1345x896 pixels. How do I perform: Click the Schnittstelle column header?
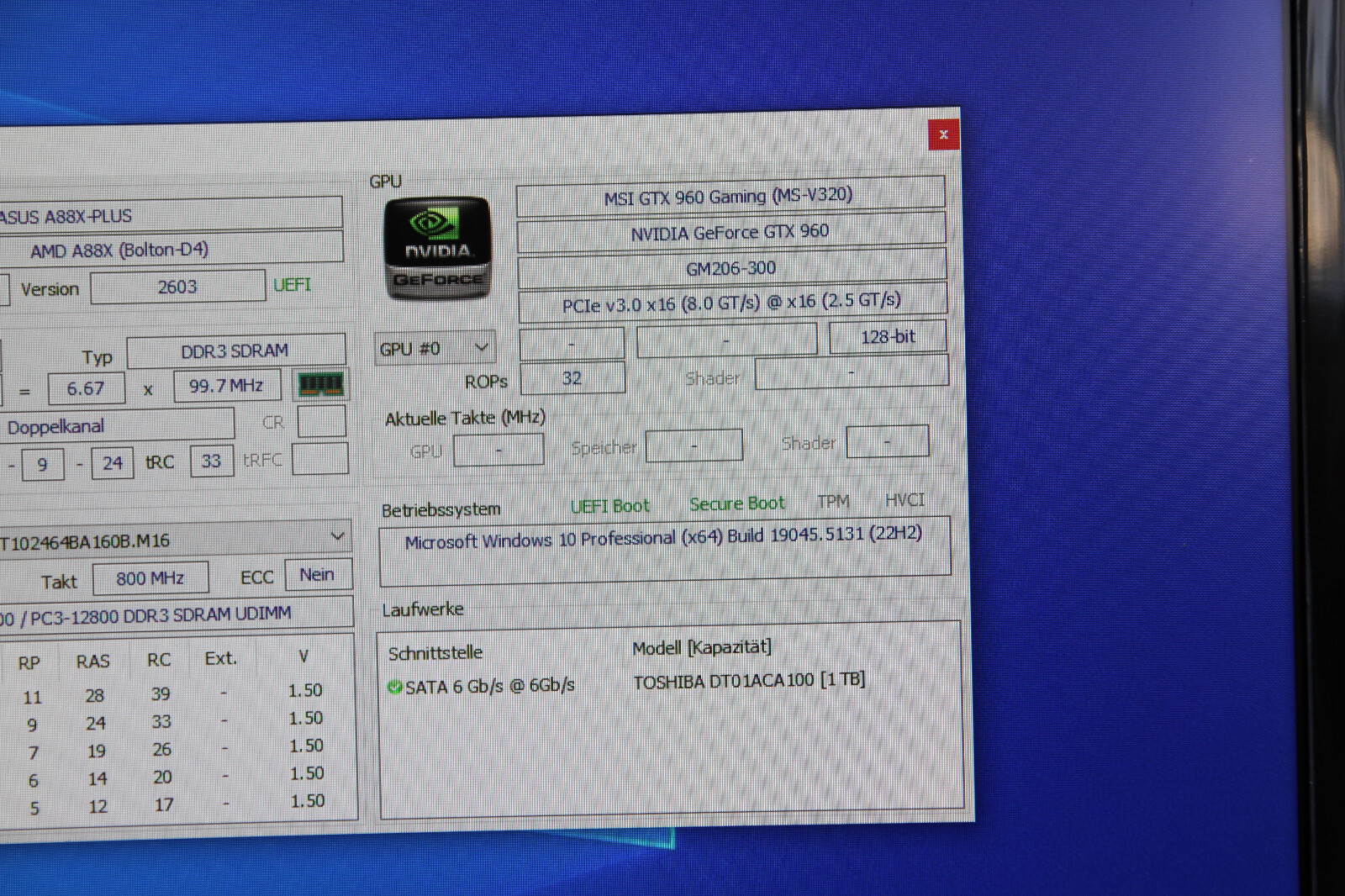[435, 652]
